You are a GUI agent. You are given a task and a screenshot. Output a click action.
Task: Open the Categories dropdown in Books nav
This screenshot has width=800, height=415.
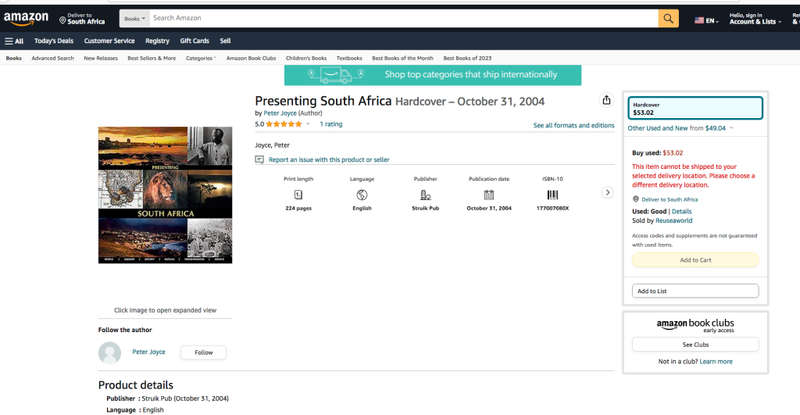[201, 58]
